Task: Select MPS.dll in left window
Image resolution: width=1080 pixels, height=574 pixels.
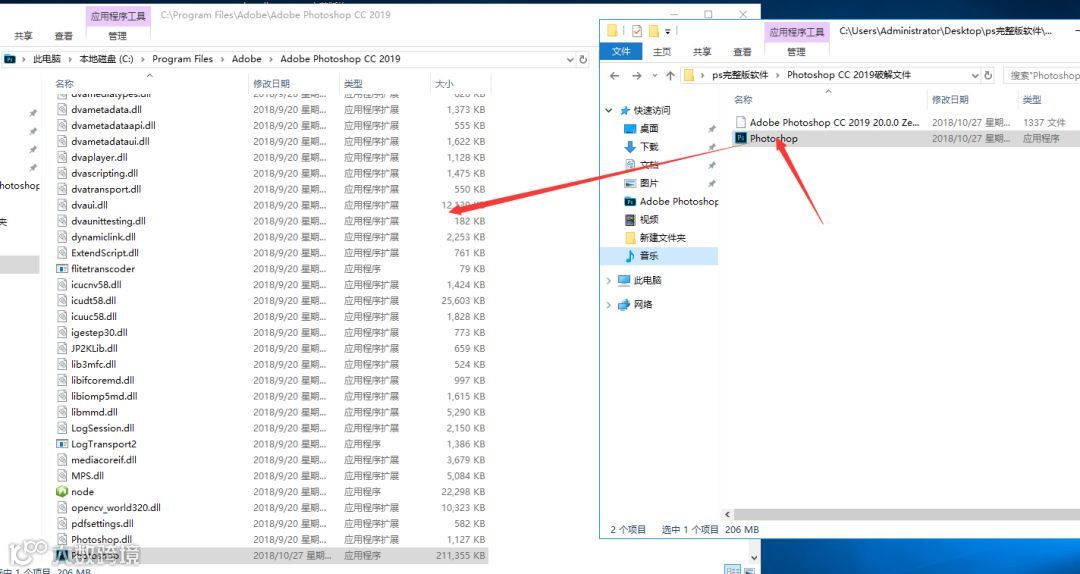Action: pyautogui.click(x=87, y=475)
